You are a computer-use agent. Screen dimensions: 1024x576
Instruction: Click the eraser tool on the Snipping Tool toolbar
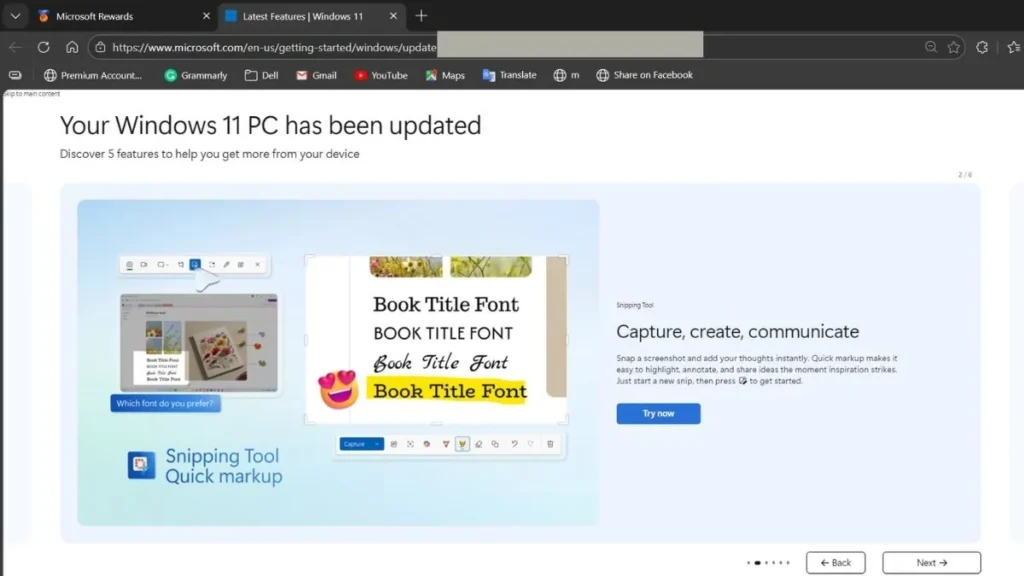478,443
